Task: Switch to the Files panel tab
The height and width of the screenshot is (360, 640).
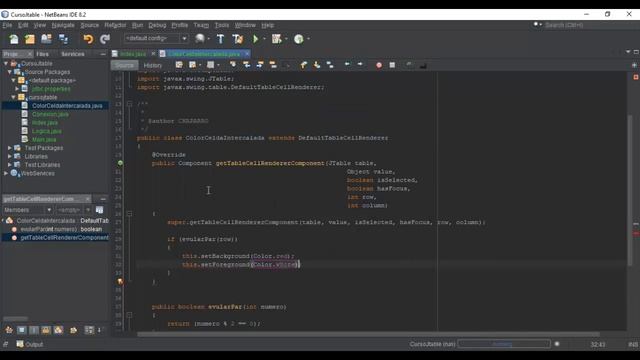Action: pyautogui.click(x=42, y=54)
